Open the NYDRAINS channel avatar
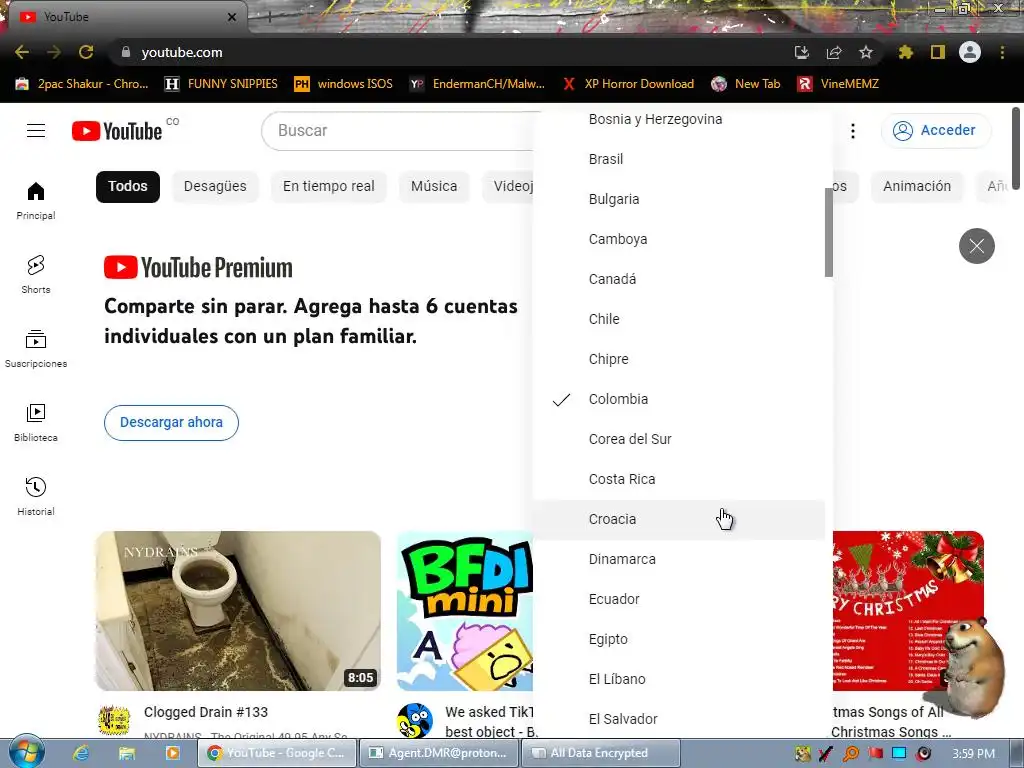1024x768 pixels. click(114, 720)
